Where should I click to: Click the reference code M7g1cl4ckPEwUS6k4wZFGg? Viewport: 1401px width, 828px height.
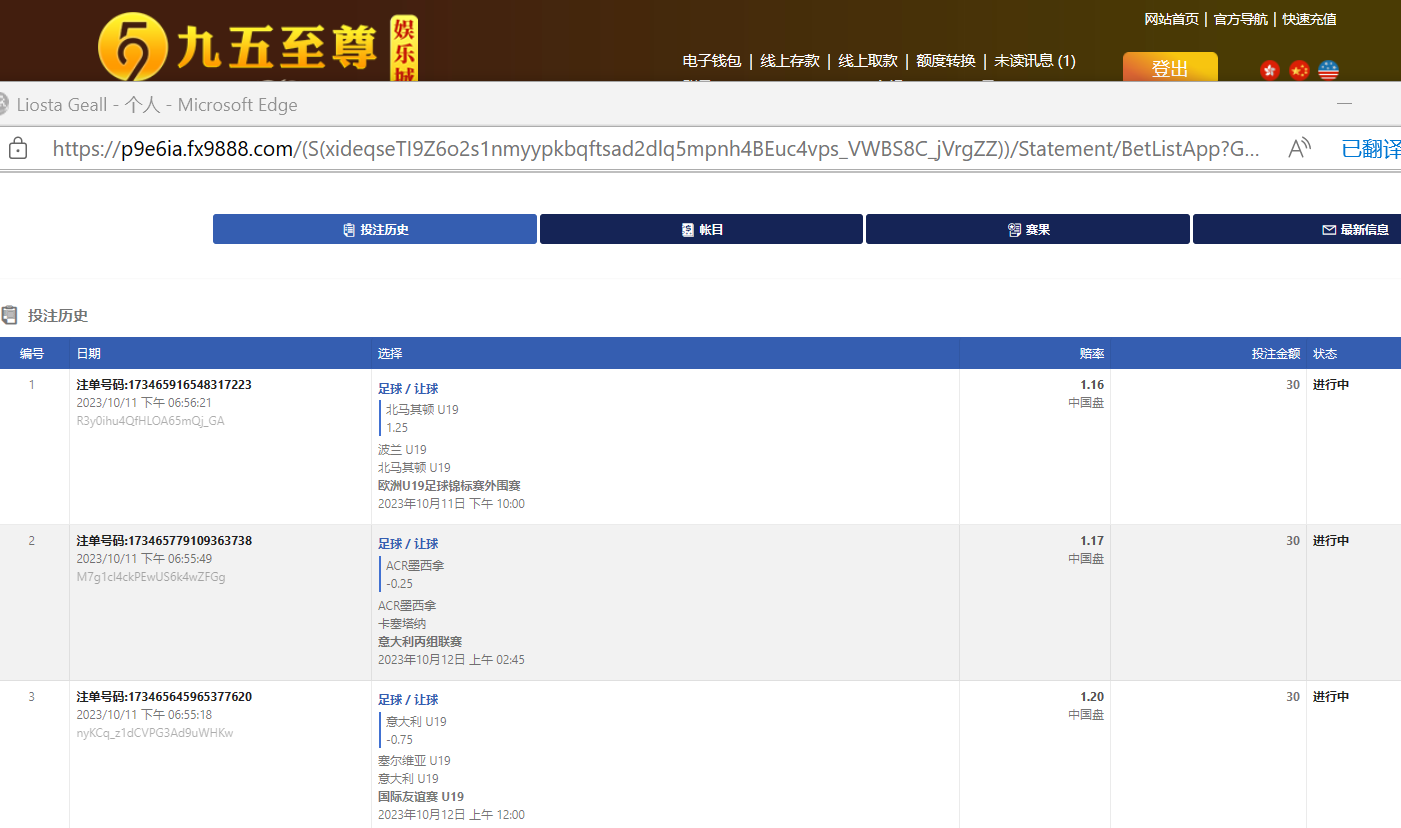tap(151, 577)
